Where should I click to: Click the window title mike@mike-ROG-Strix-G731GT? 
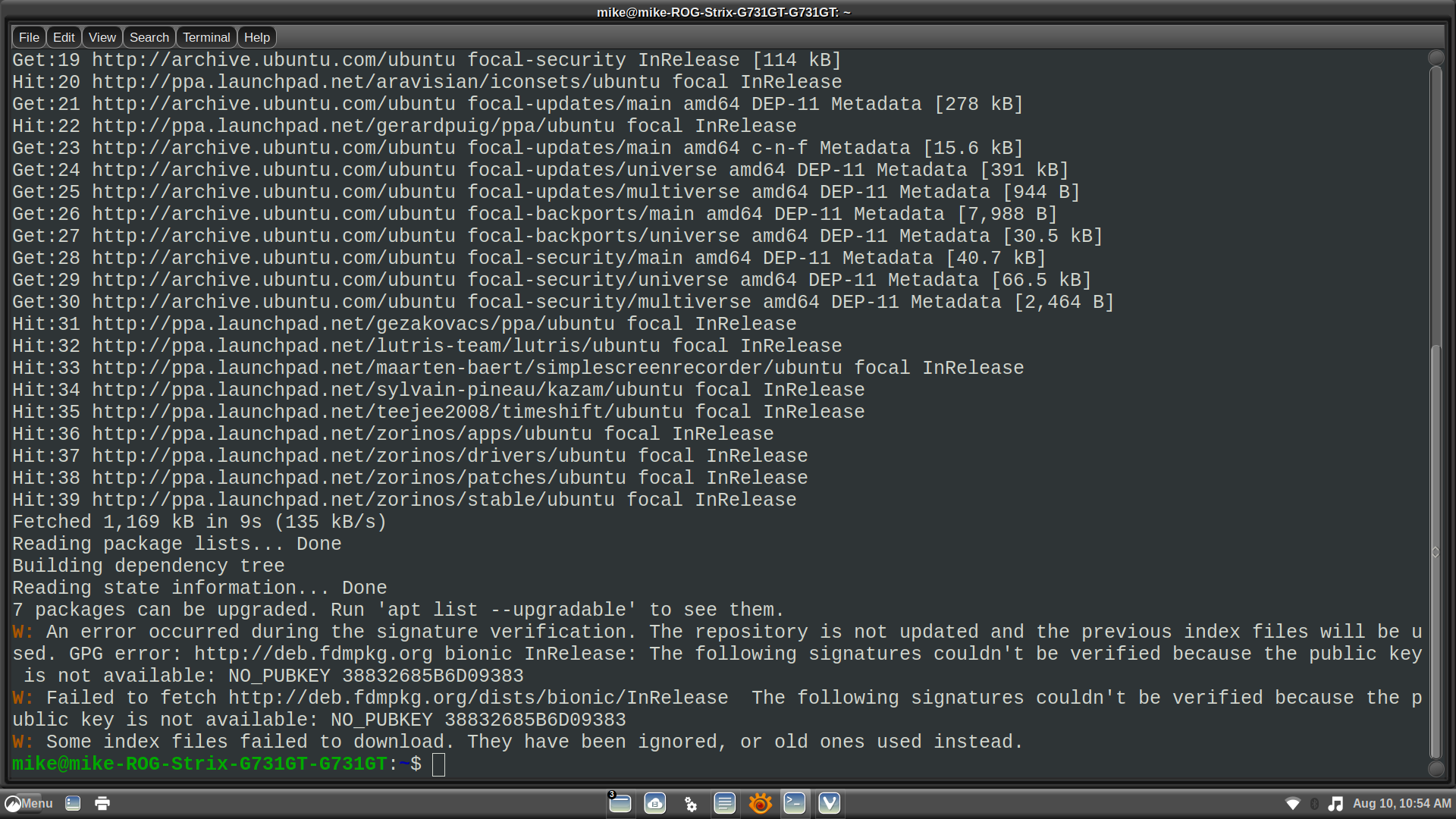(x=723, y=12)
